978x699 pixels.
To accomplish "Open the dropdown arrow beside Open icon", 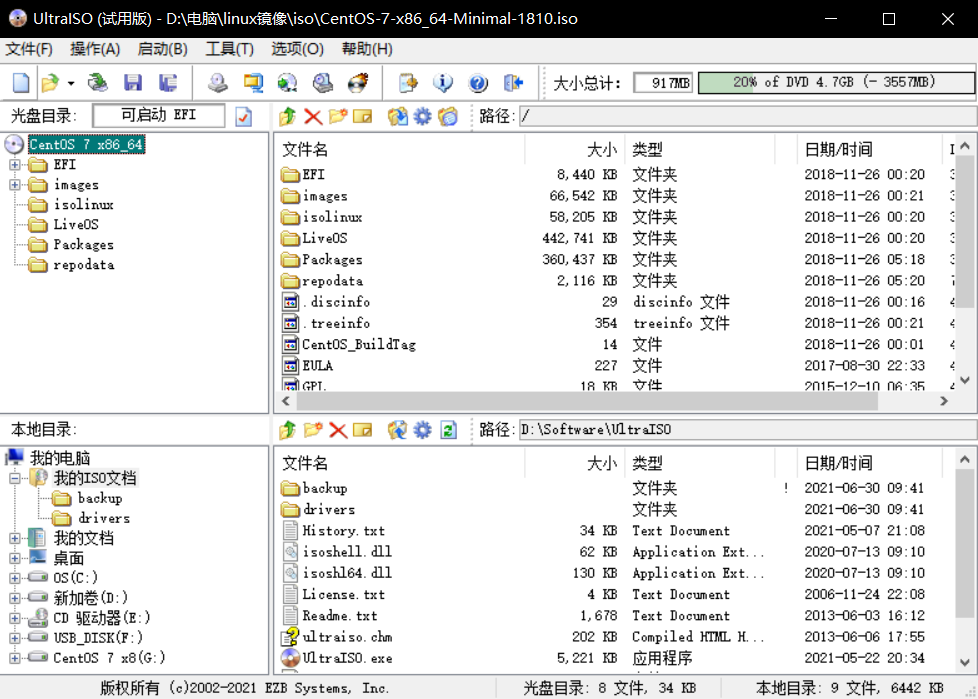I will pos(71,83).
